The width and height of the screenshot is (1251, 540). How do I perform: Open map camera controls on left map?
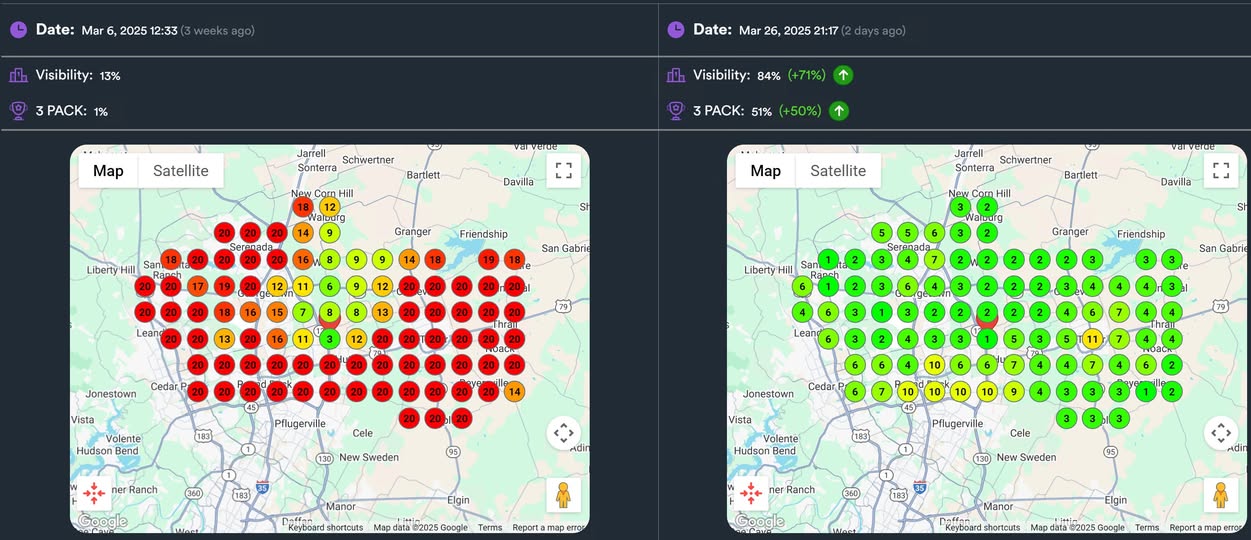point(563,433)
